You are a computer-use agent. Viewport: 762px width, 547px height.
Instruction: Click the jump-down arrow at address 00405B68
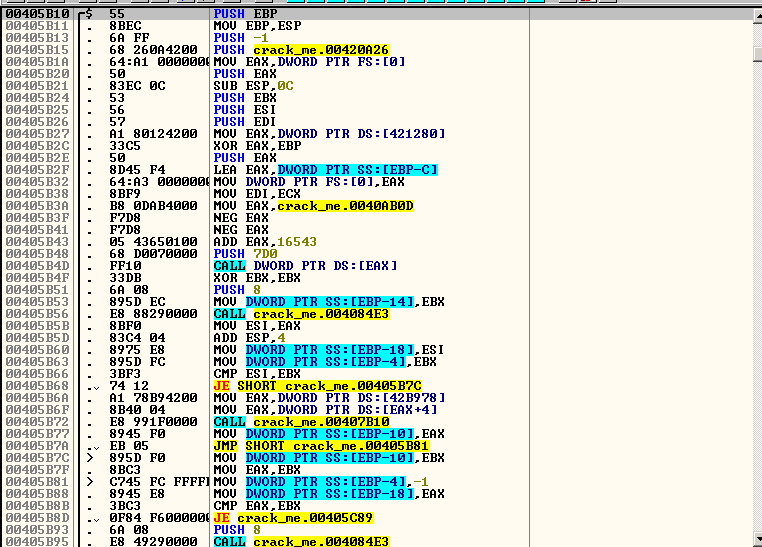pyautogui.click(x=94, y=386)
